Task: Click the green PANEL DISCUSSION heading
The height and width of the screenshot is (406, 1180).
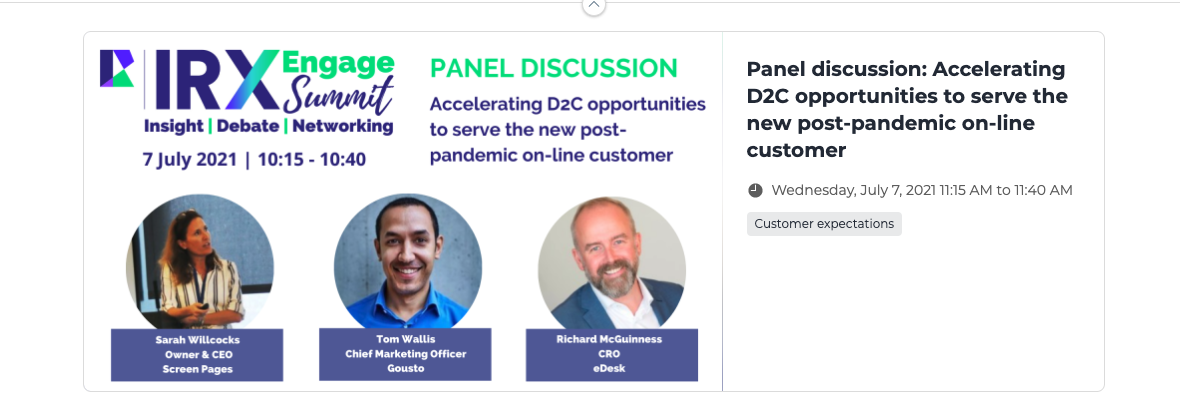Action: point(553,68)
